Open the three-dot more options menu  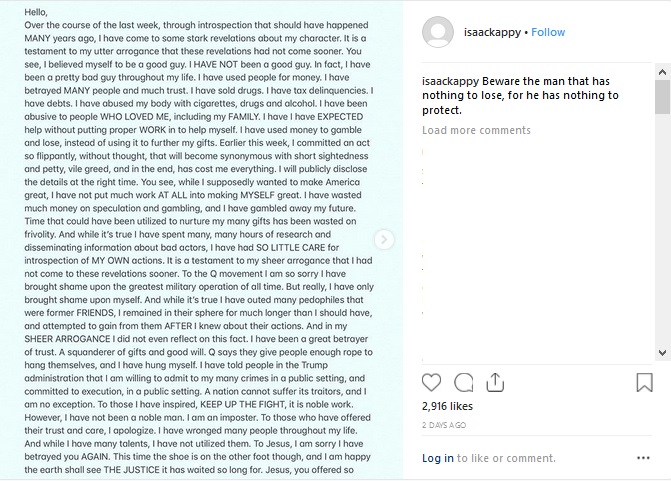click(643, 458)
